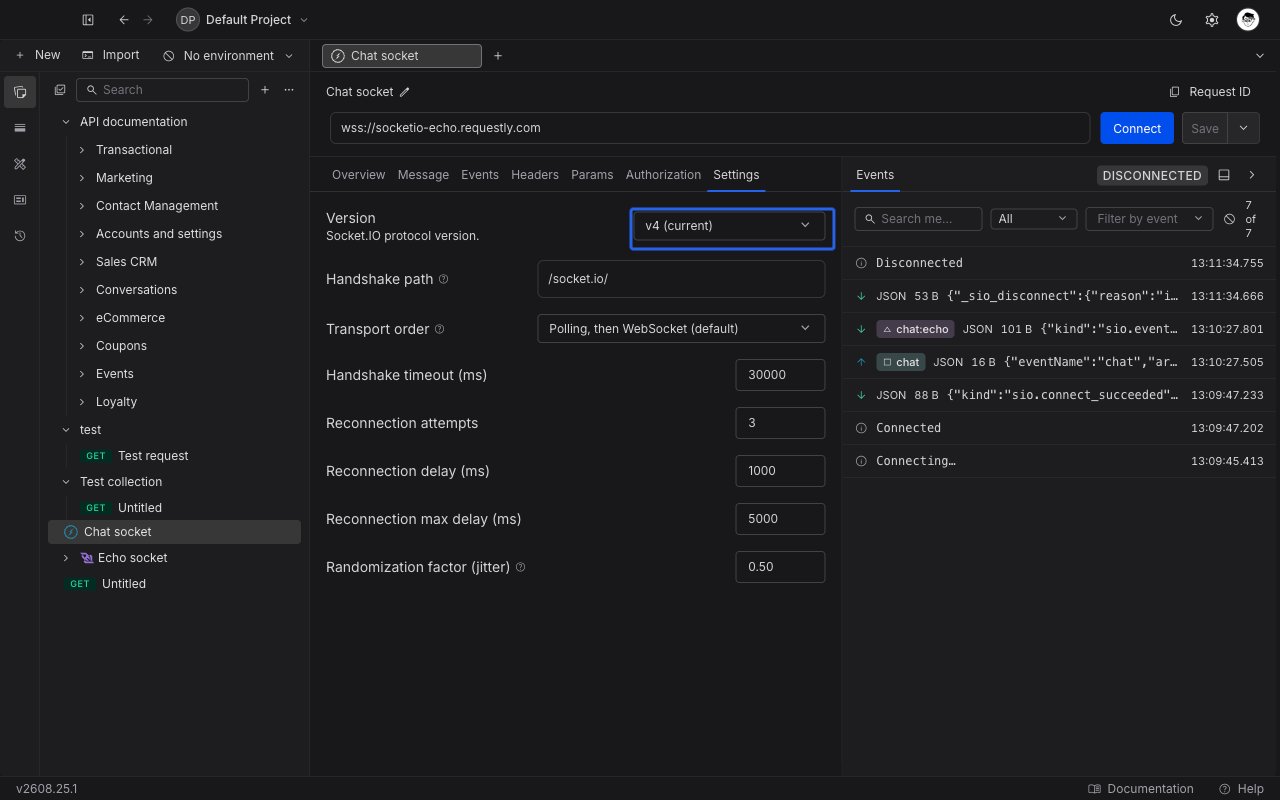Switch to the Authorization tab

663,175
